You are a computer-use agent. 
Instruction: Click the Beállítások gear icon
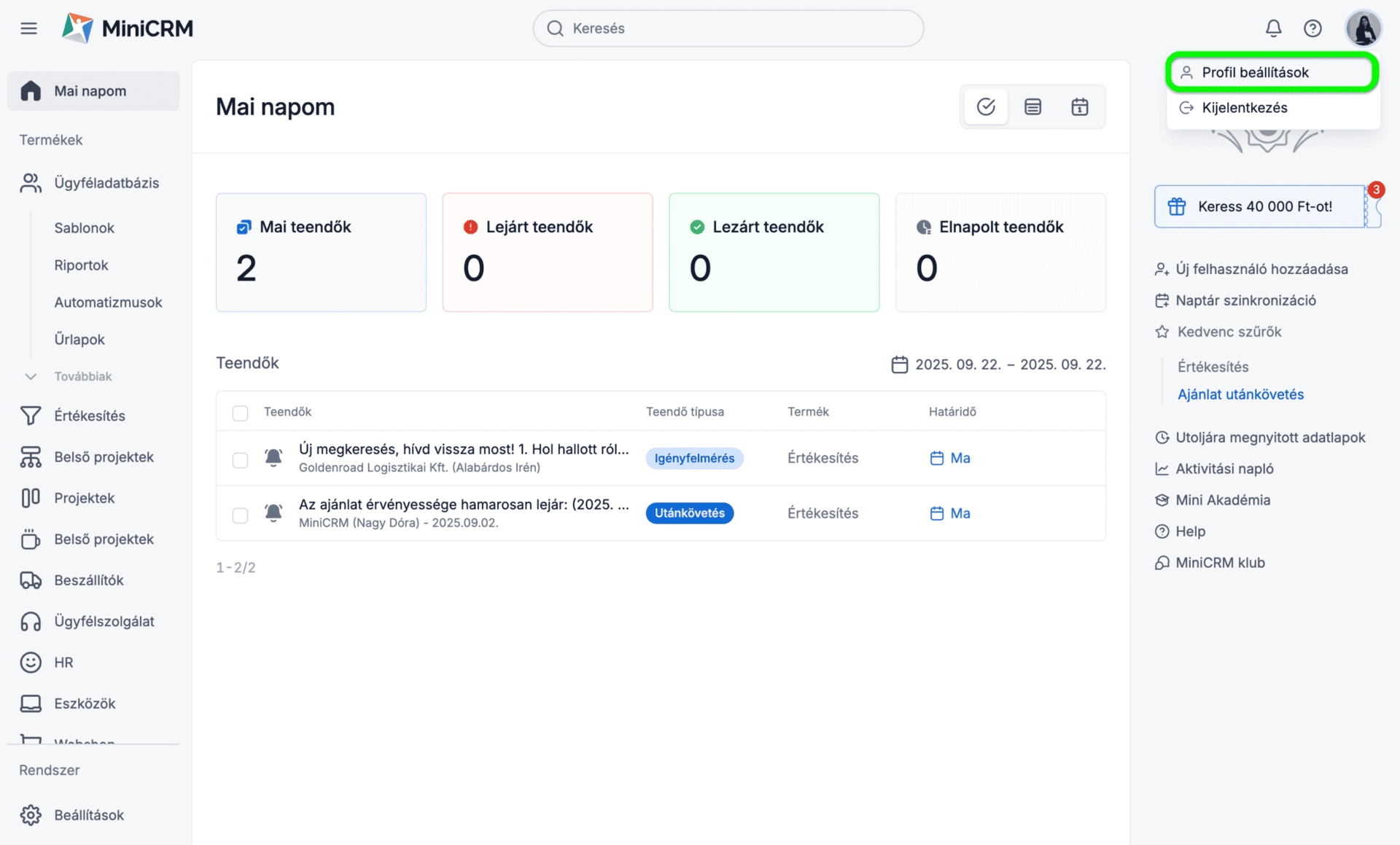click(31, 815)
